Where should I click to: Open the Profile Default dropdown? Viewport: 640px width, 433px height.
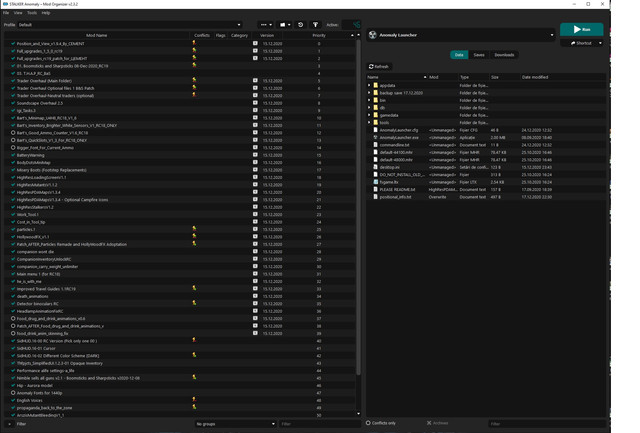129,25
